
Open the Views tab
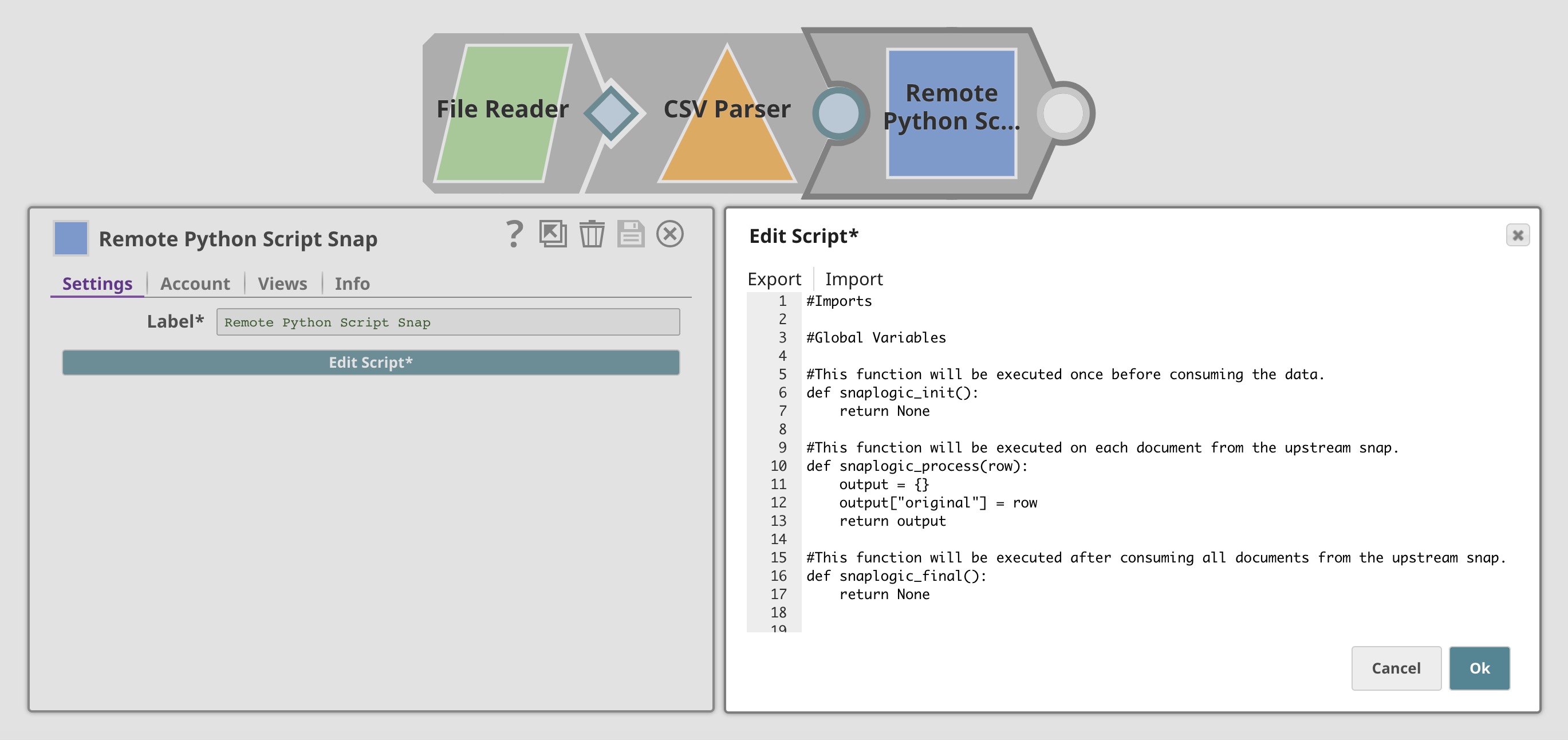point(281,283)
